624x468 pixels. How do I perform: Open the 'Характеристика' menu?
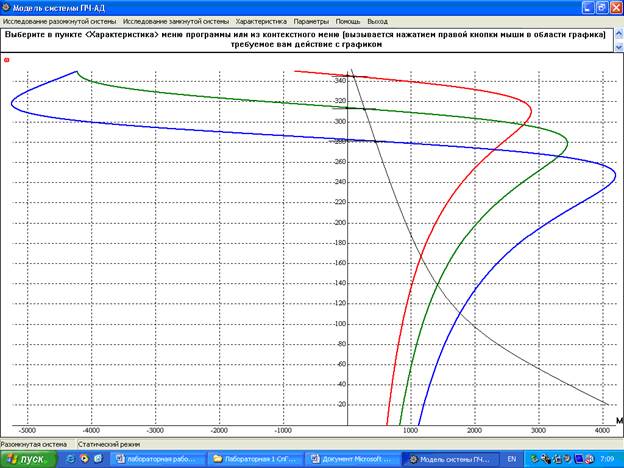tap(261, 21)
